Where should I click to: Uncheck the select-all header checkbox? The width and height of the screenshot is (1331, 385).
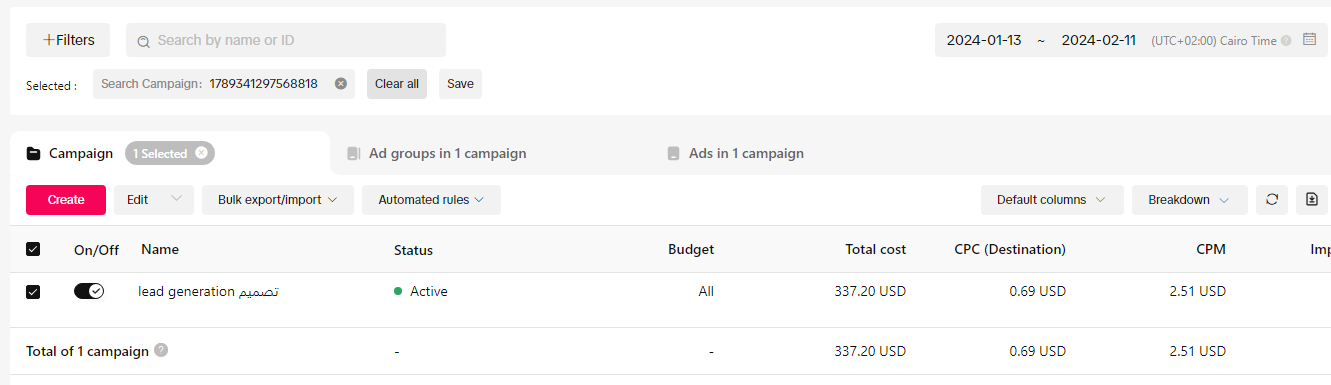(33, 249)
